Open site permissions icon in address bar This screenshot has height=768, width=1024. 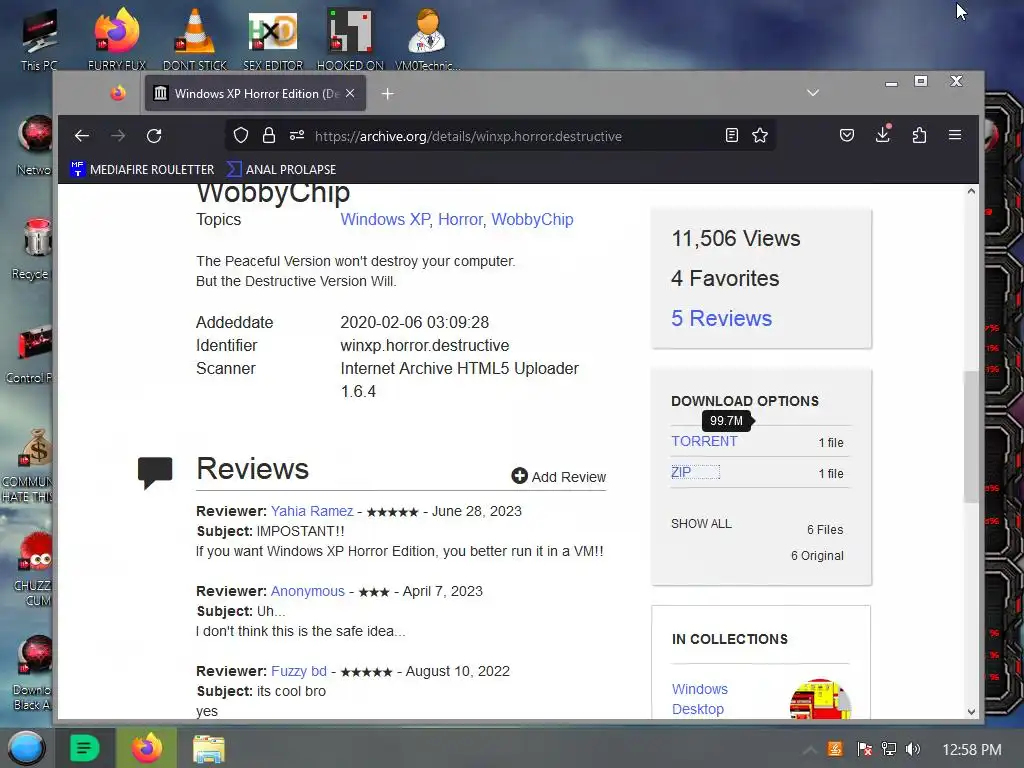(x=297, y=136)
